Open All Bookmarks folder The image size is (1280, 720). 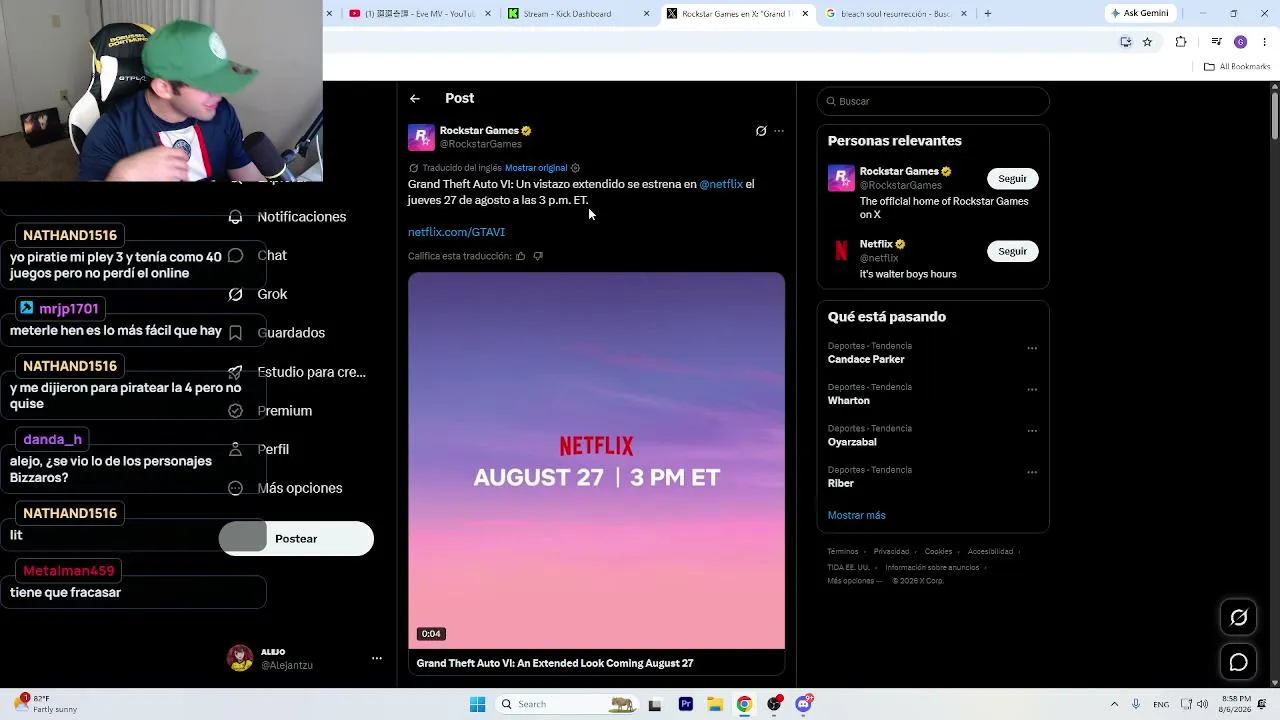coord(1237,67)
